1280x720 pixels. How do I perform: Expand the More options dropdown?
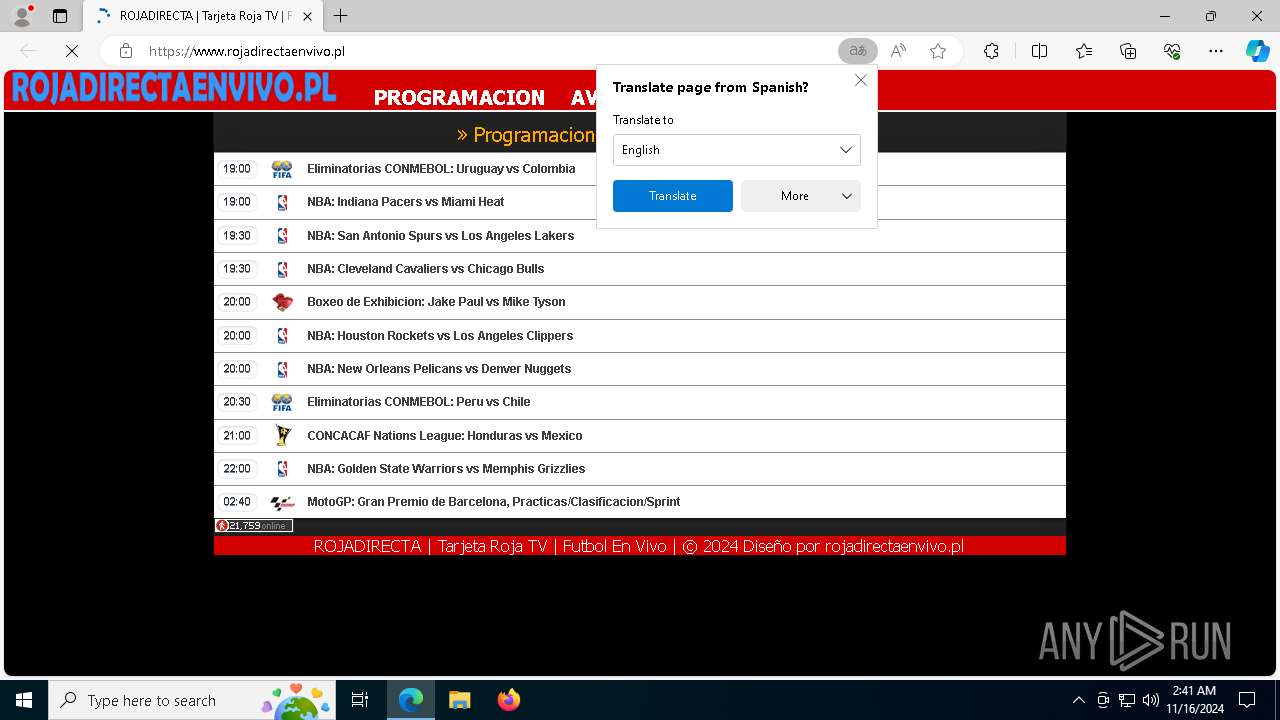click(801, 196)
